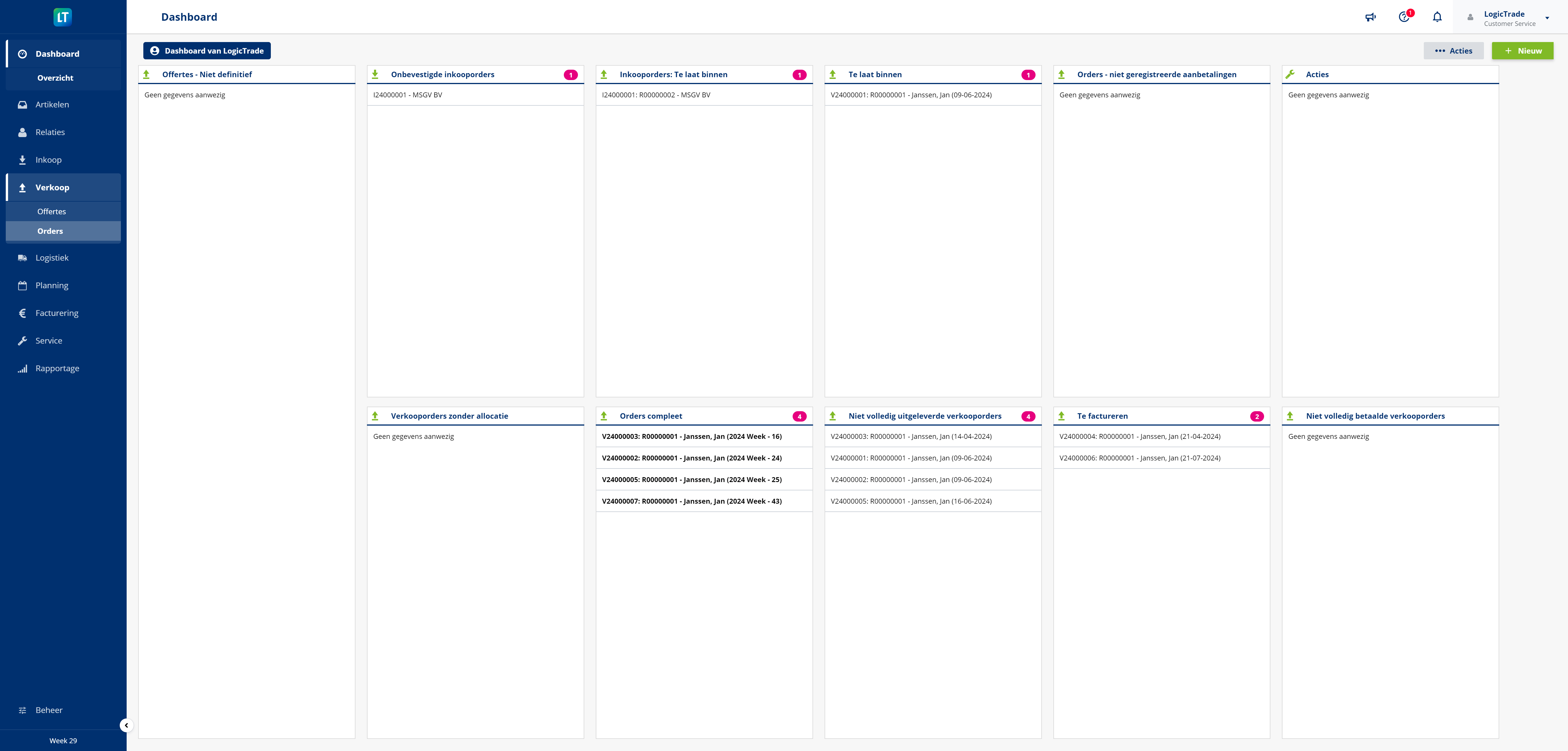Open the Onbevestigde inkooporders widget title
Image resolution: width=1568 pixels, height=751 pixels.
point(443,74)
